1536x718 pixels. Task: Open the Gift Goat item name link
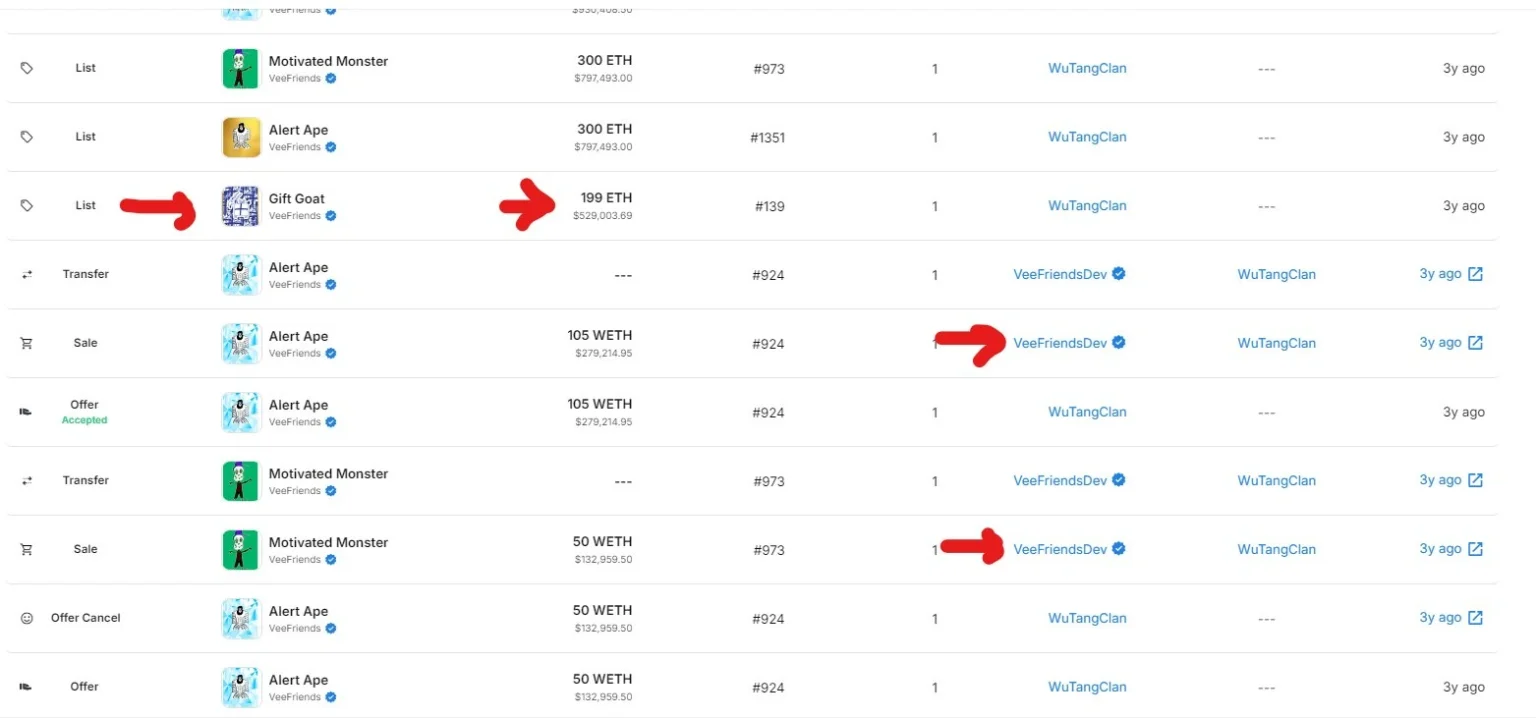(x=297, y=198)
